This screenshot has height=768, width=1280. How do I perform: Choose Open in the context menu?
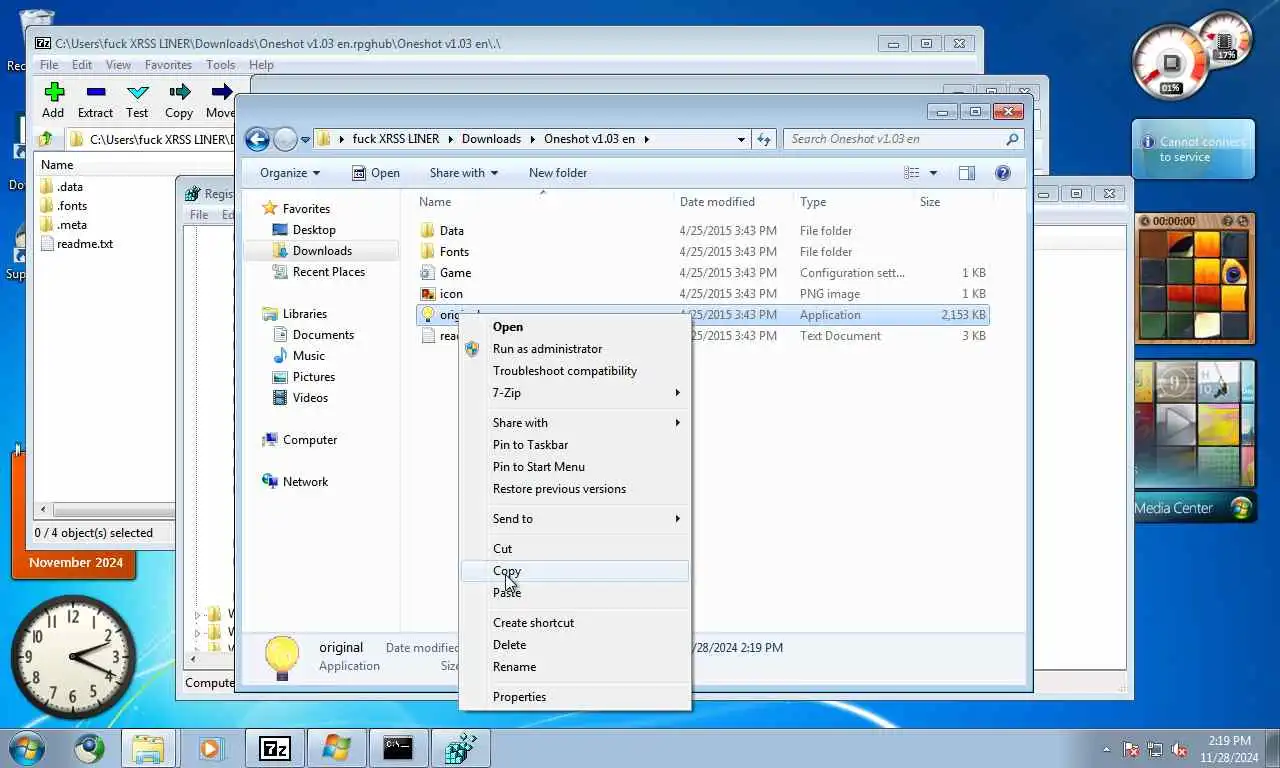[574, 327]
